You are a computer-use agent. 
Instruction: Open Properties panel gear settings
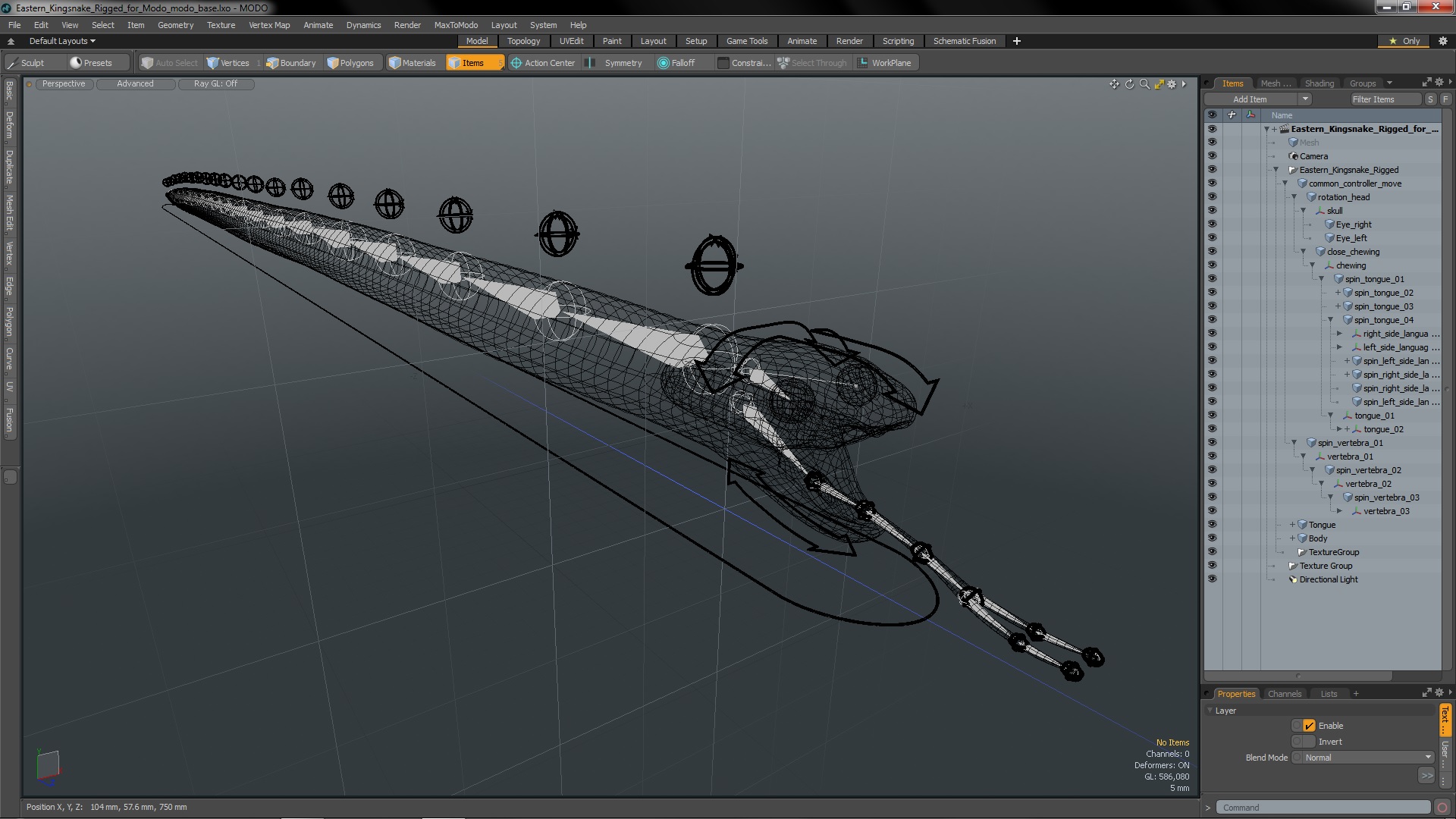click(x=1439, y=693)
